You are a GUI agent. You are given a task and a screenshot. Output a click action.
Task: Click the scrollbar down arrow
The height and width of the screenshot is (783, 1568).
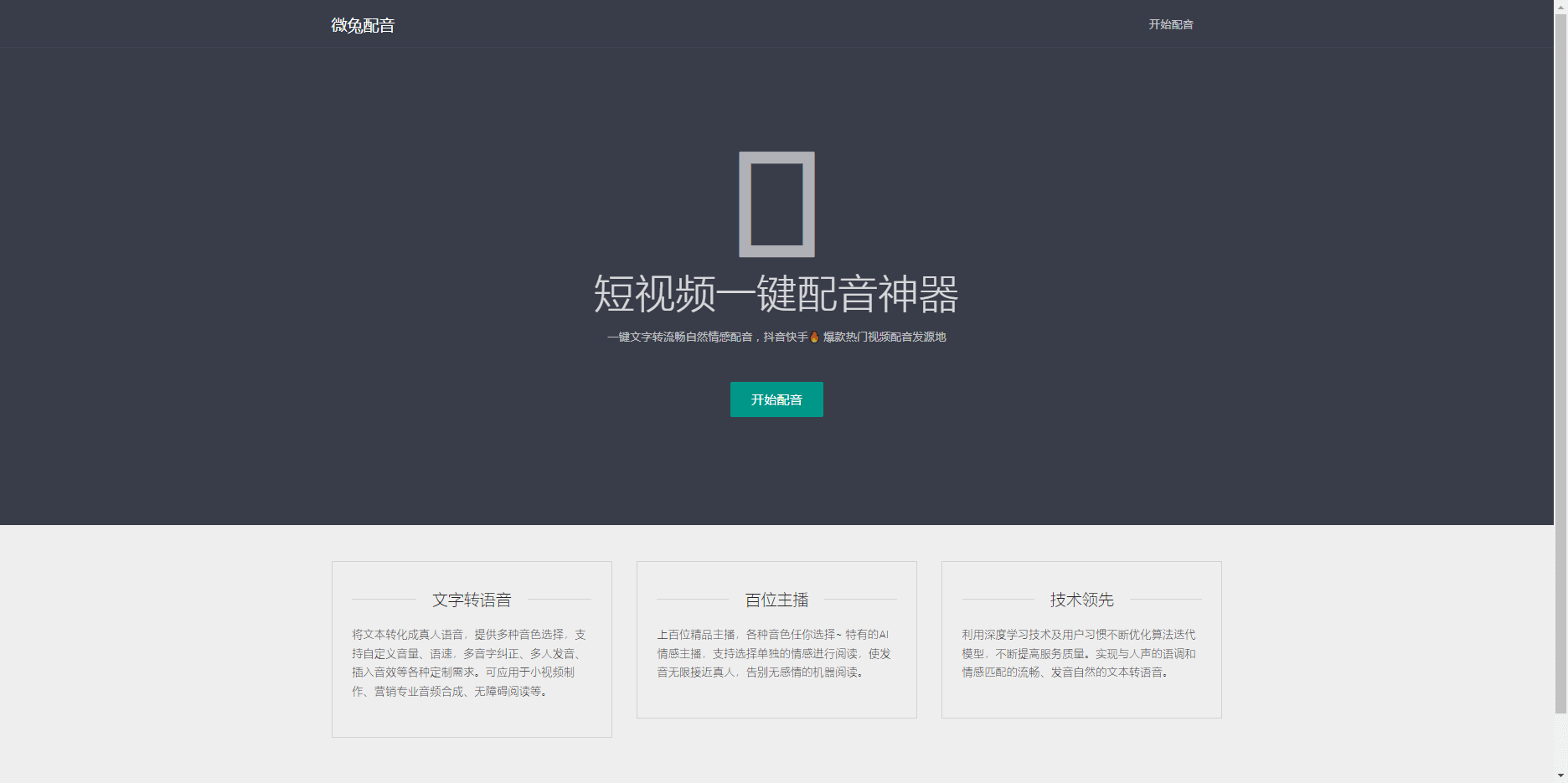pos(1560,776)
